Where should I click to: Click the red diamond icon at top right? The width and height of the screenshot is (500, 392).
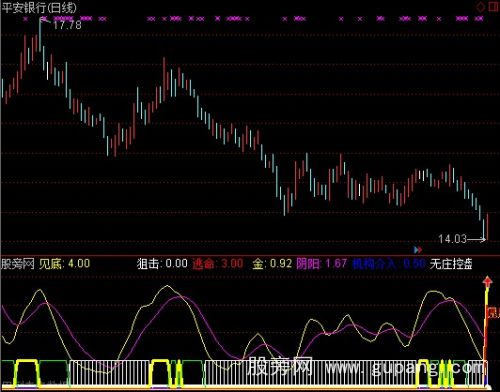coord(480,7)
